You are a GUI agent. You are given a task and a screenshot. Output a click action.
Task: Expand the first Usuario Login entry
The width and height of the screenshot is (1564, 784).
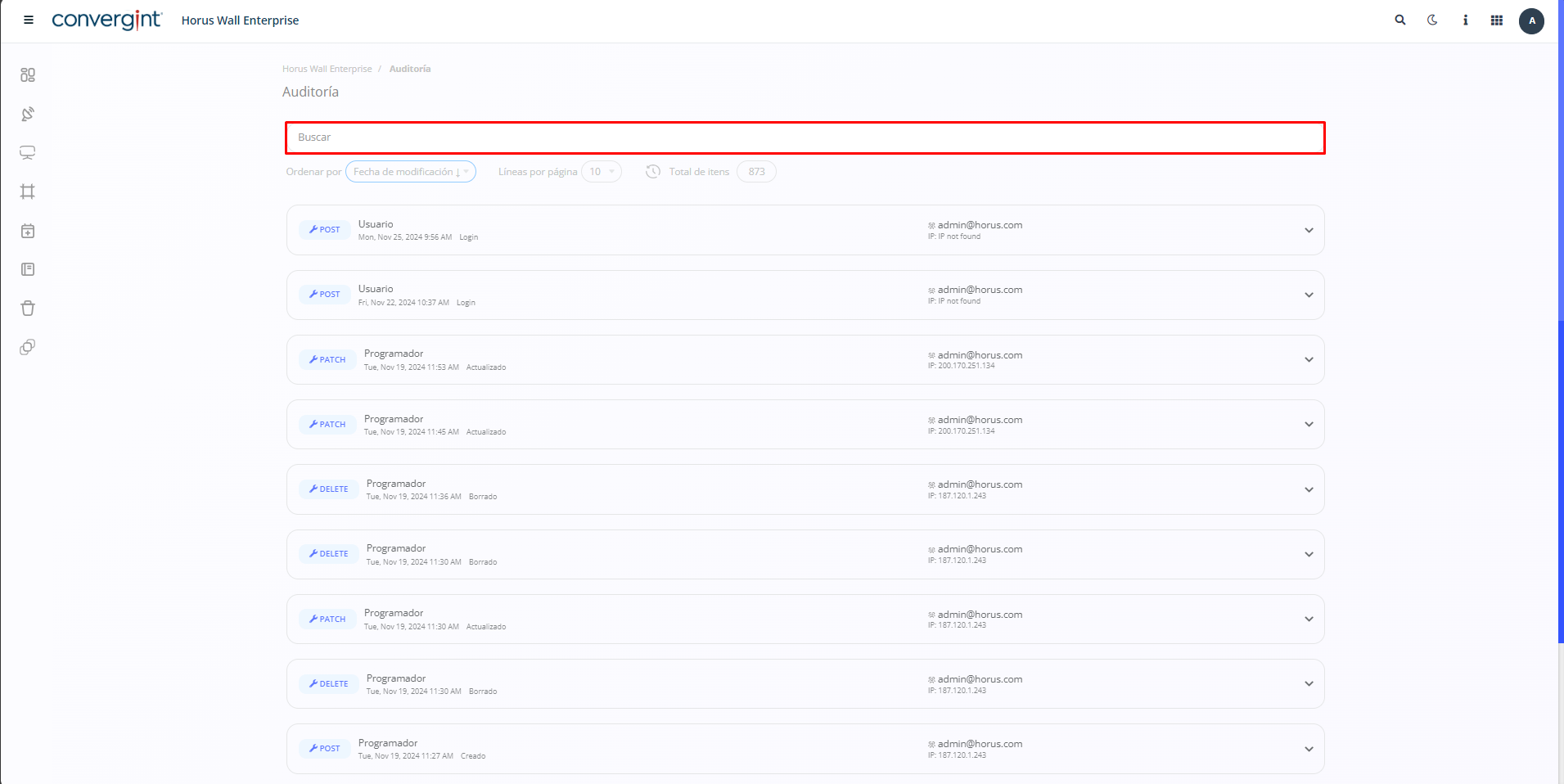pyautogui.click(x=1309, y=230)
